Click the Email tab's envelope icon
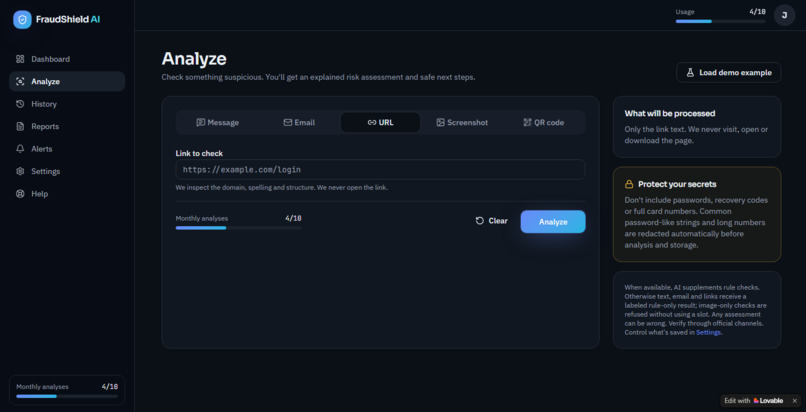806x412 pixels. tap(288, 123)
